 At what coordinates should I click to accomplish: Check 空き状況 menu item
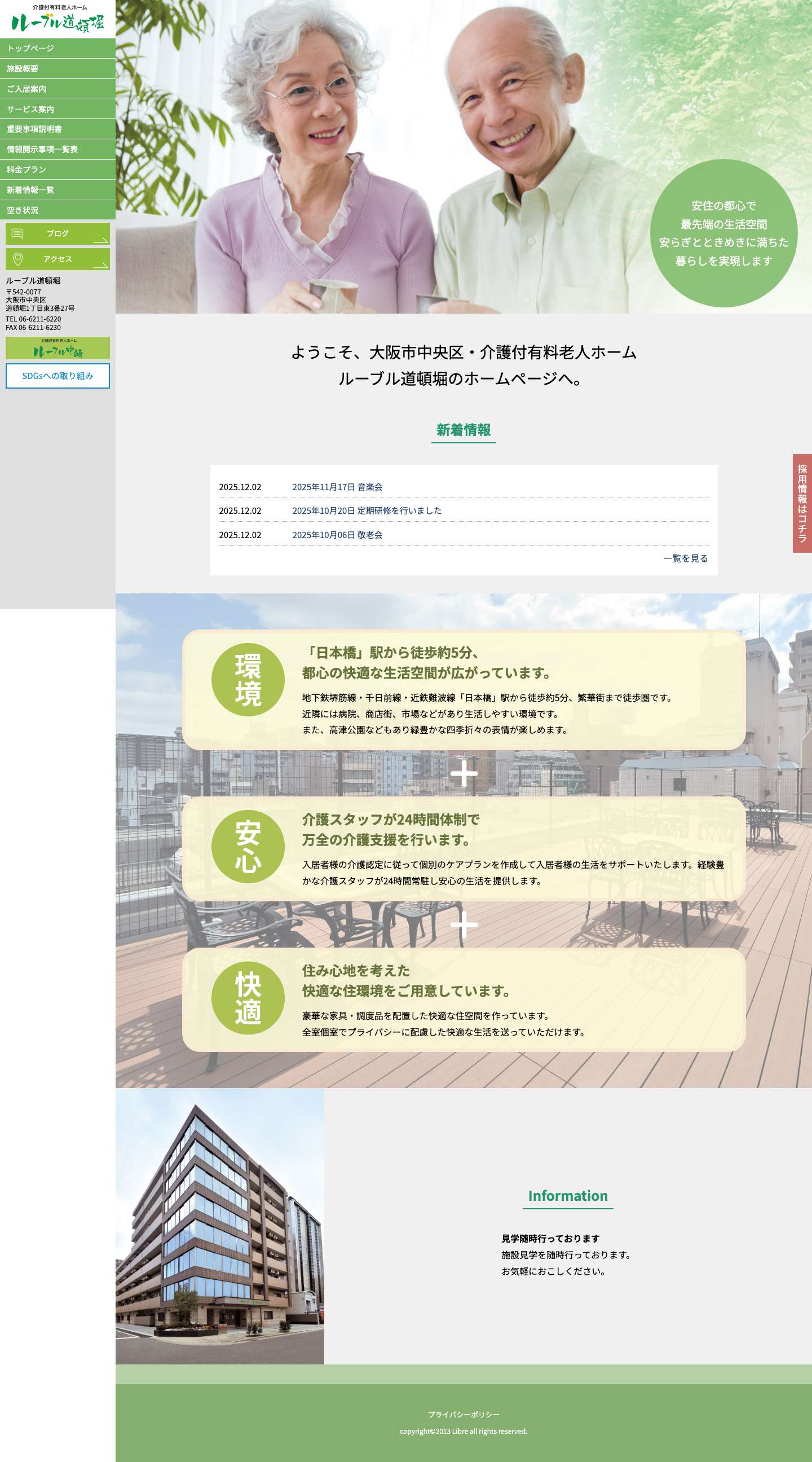click(58, 210)
